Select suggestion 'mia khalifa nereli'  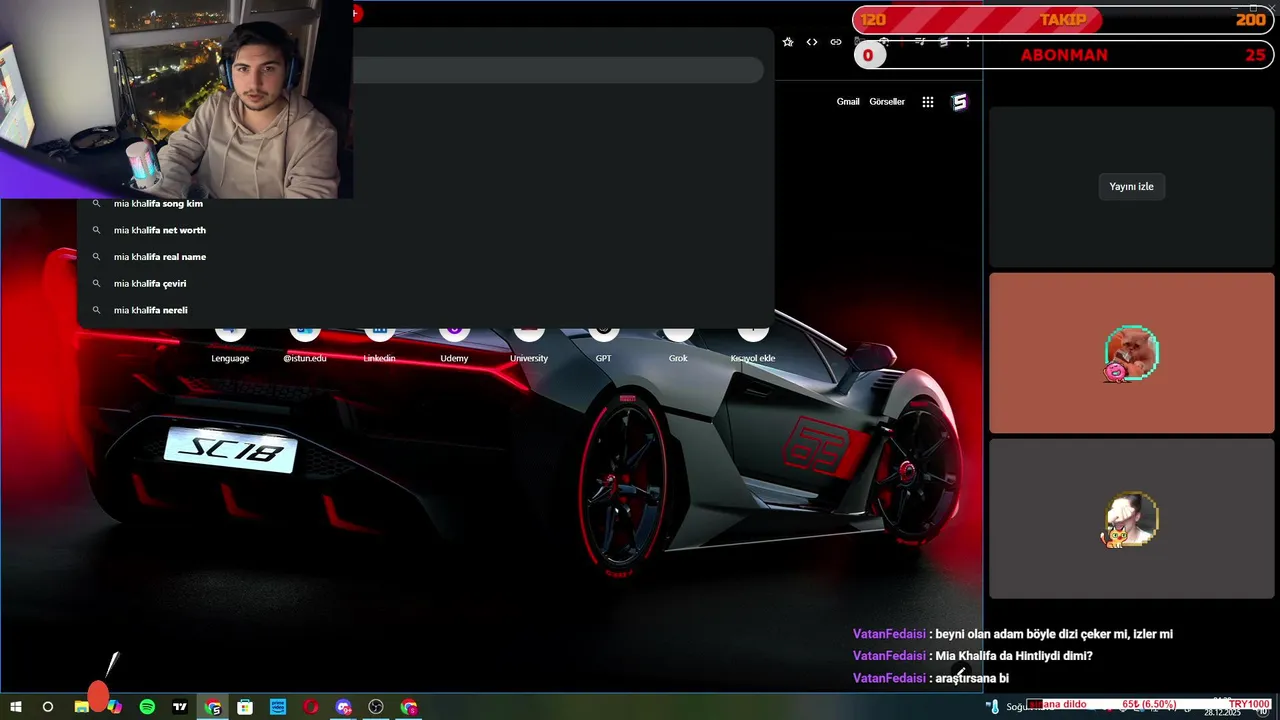point(425,310)
